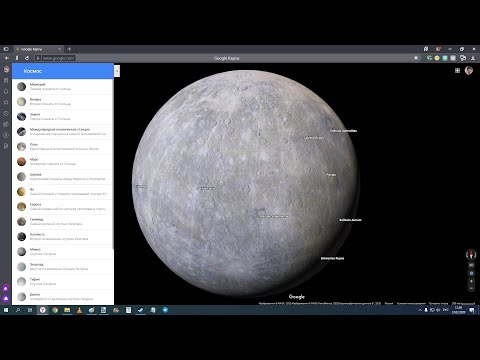Choose Ceres (Церера) from the list
480x360 pixels.
63,177
